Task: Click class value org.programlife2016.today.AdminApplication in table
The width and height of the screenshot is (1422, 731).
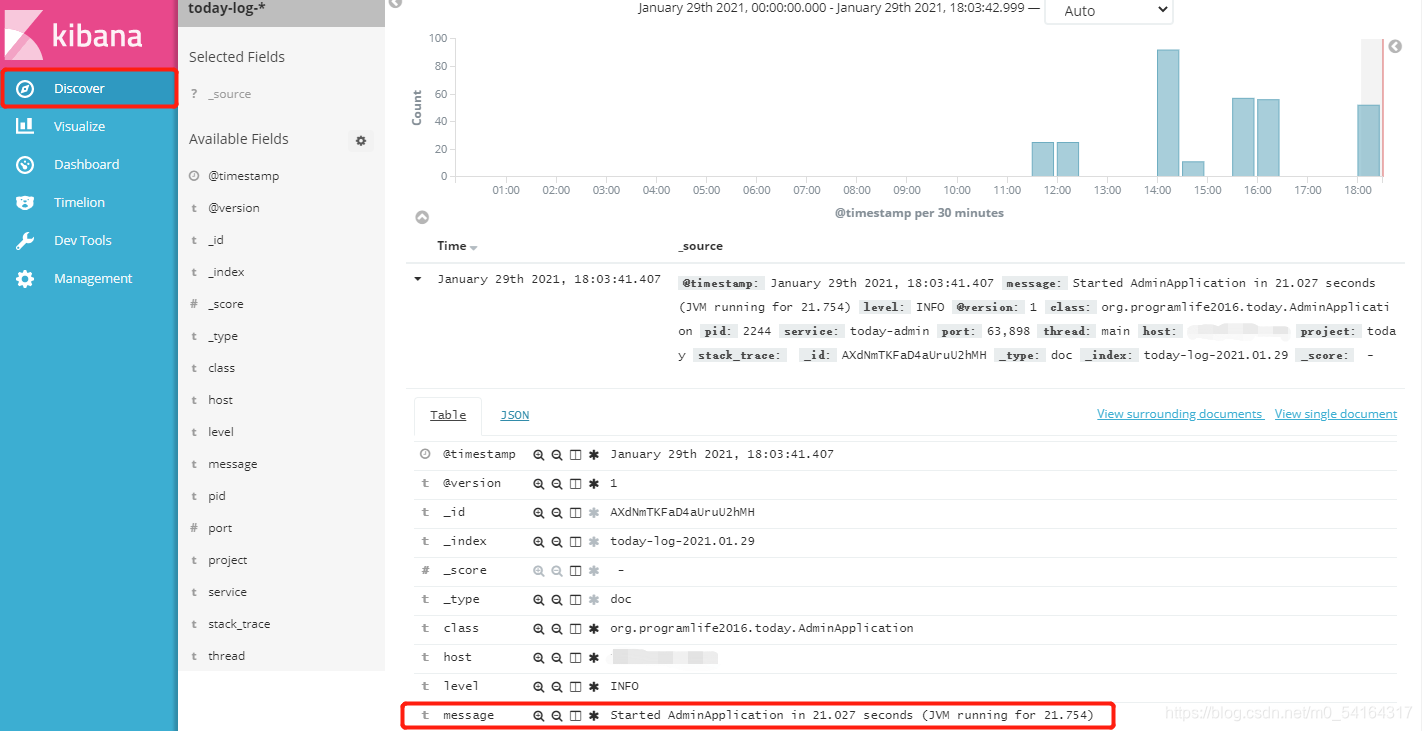Action: 762,629
